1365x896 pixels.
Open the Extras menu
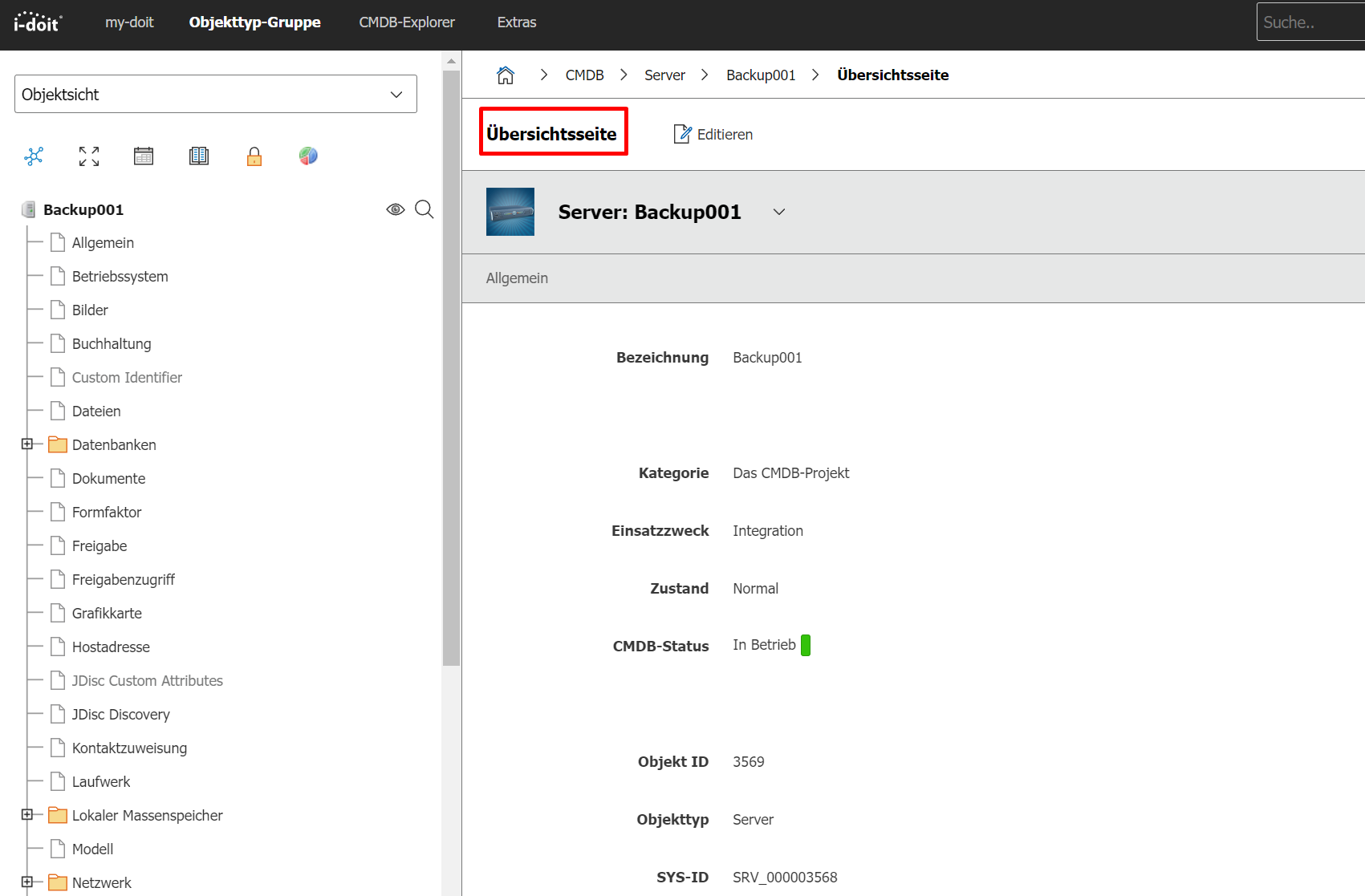(516, 22)
